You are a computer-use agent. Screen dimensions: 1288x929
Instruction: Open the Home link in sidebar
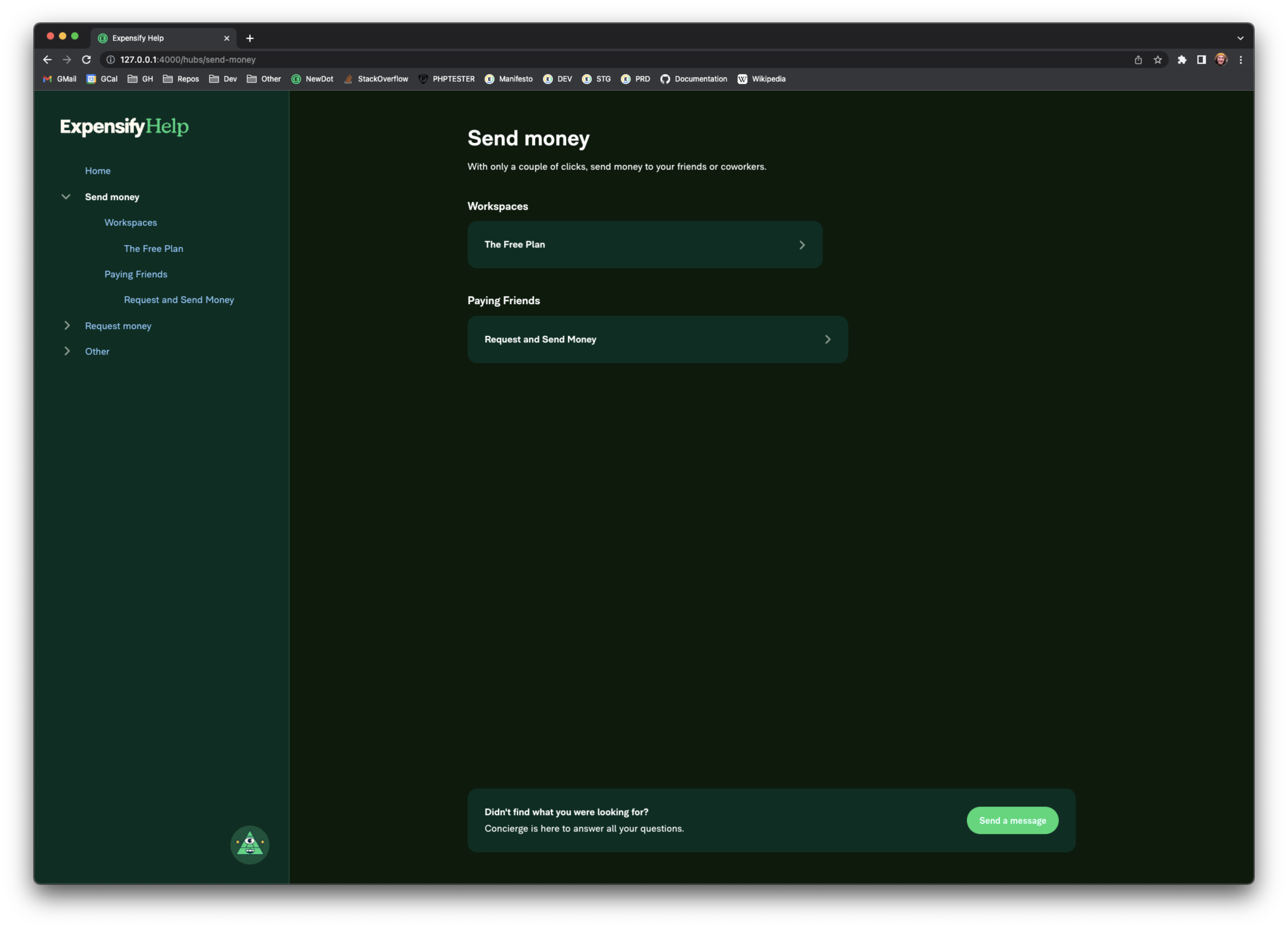[98, 170]
